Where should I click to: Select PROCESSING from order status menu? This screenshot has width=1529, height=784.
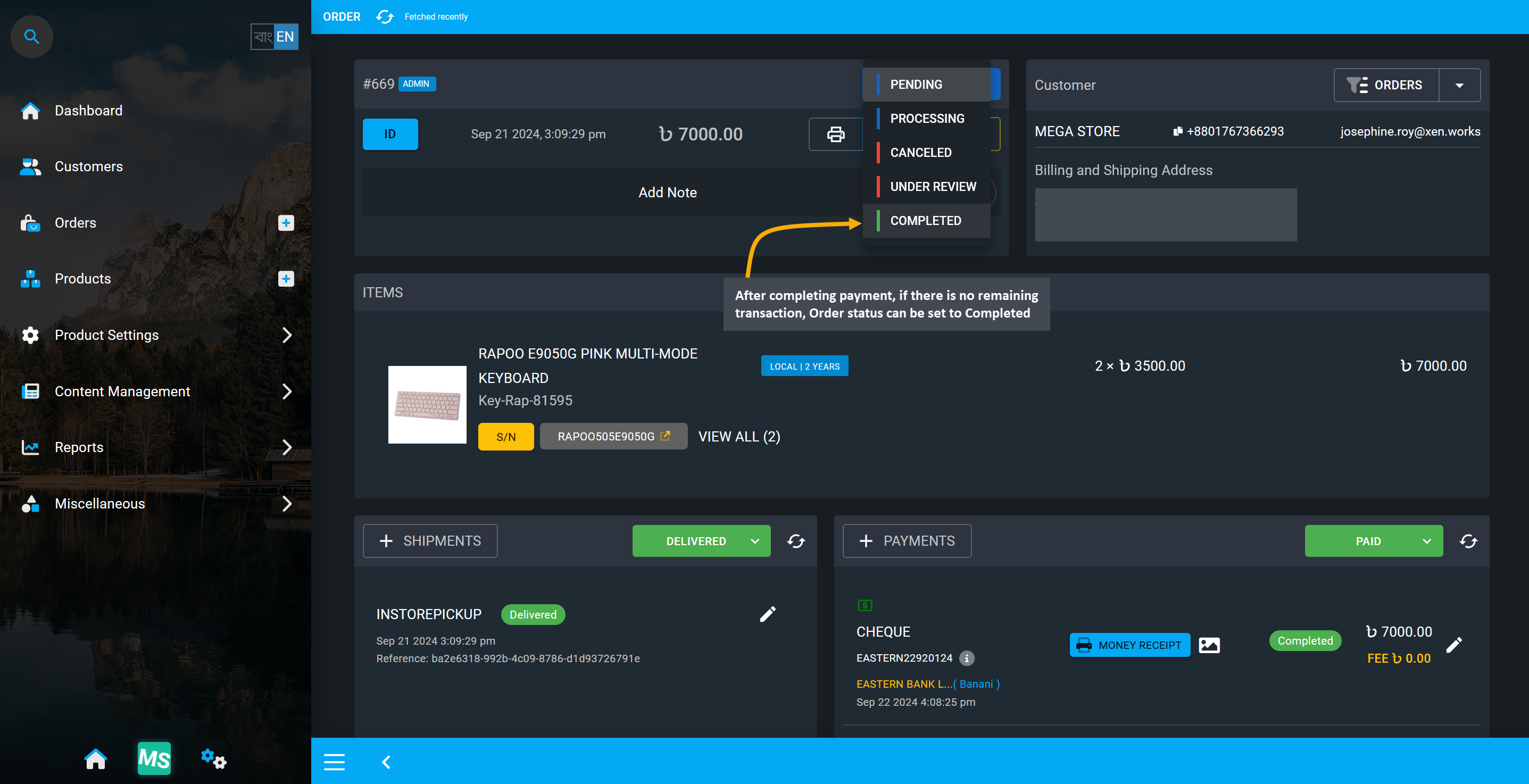click(928, 118)
